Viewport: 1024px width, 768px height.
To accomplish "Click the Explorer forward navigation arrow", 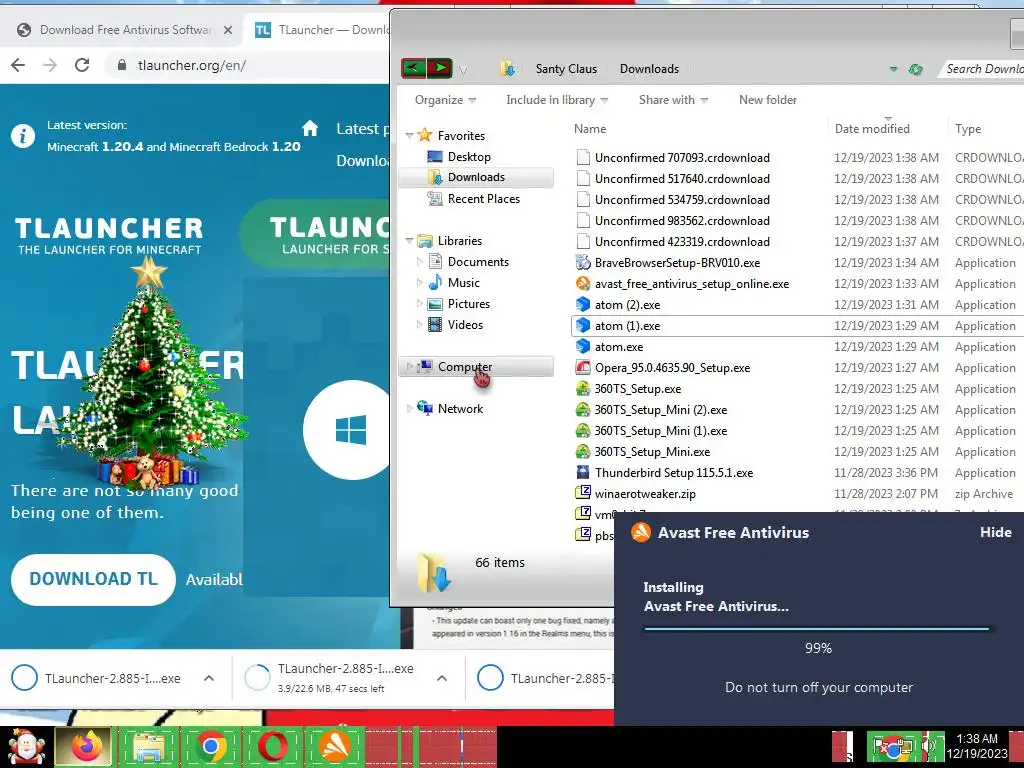I will tap(440, 68).
